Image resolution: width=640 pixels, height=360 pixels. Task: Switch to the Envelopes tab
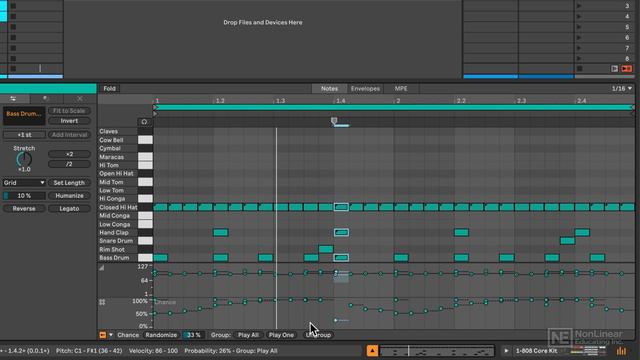[x=365, y=89]
